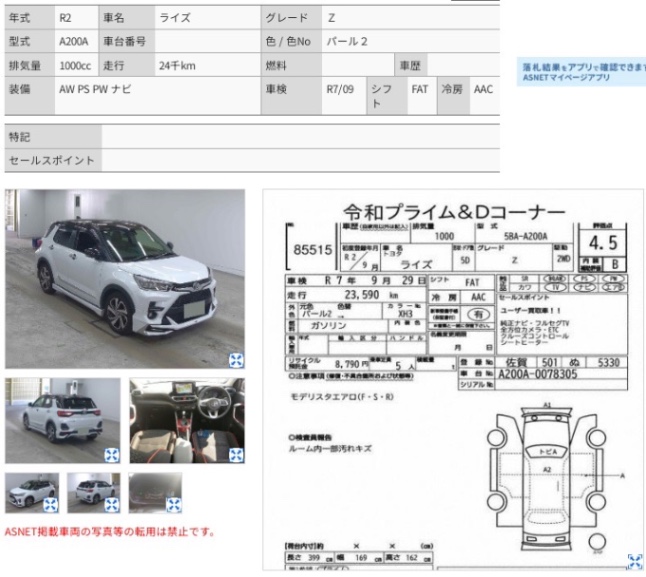646x577 pixels.
Task: Select the grade Z value
Action: click(x=331, y=18)
